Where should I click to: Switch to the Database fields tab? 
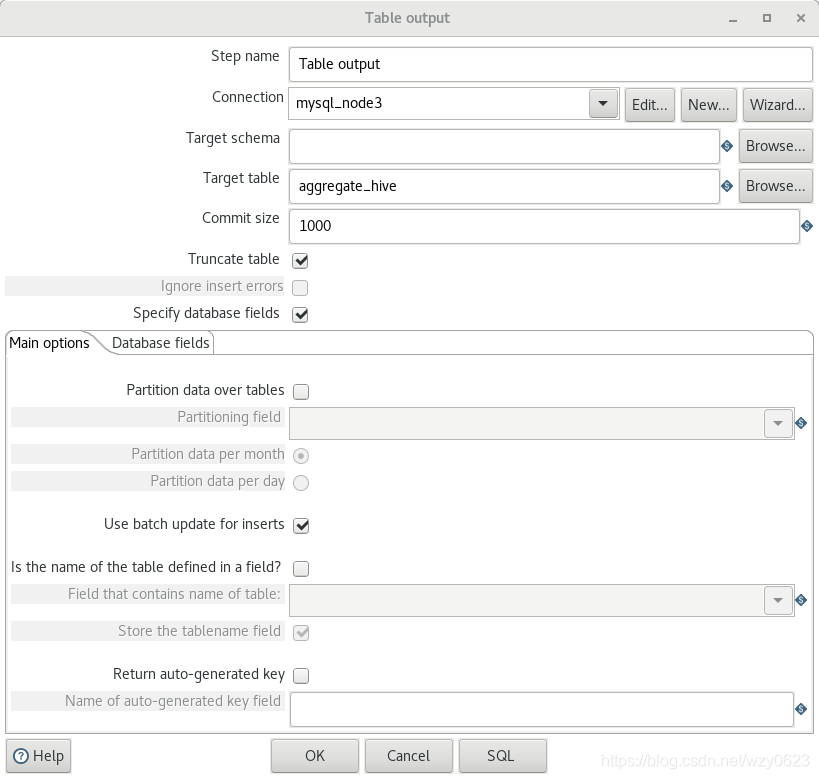tap(160, 343)
